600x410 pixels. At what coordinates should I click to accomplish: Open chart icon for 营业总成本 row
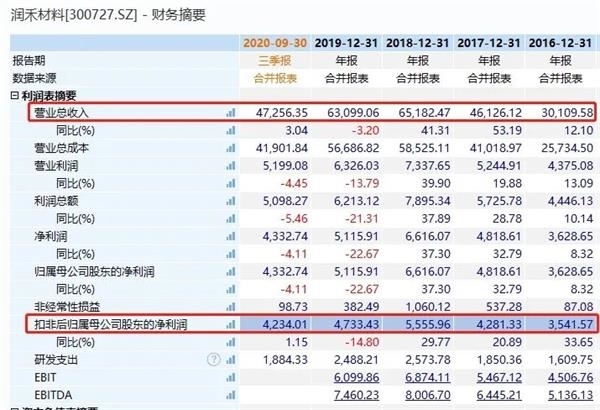231,148
